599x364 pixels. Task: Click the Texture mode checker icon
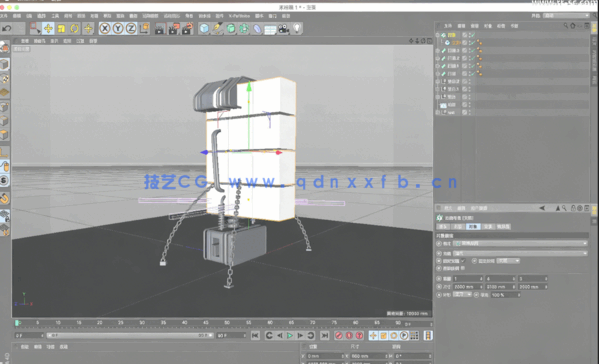[4, 79]
